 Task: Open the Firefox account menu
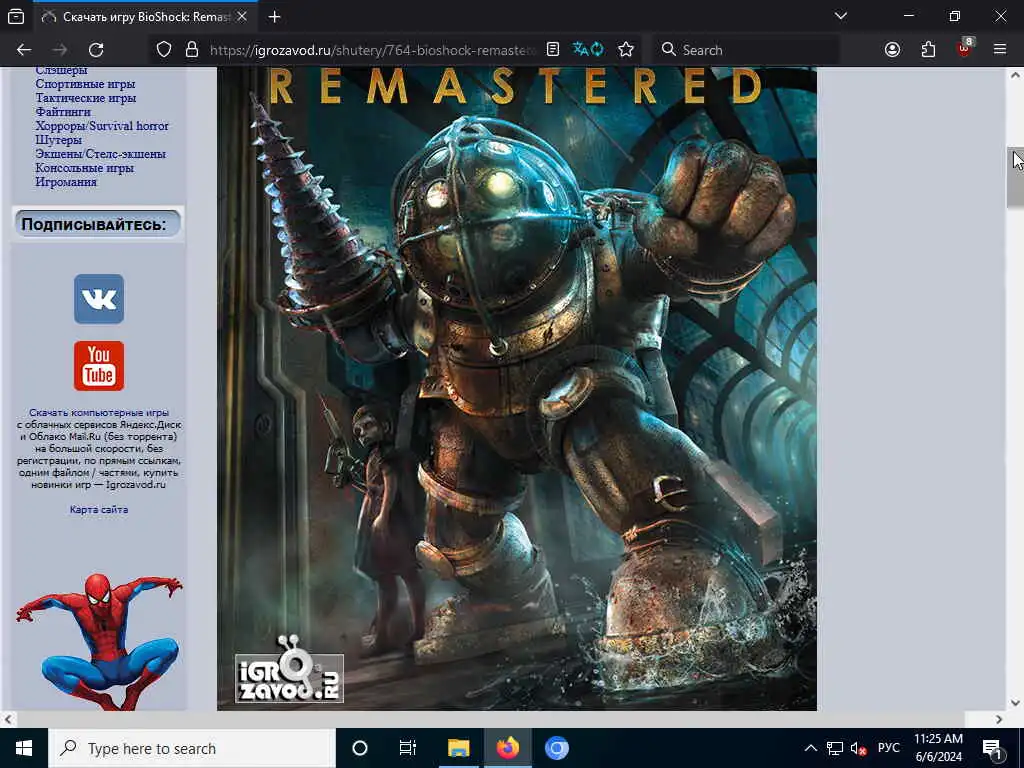[x=892, y=50]
